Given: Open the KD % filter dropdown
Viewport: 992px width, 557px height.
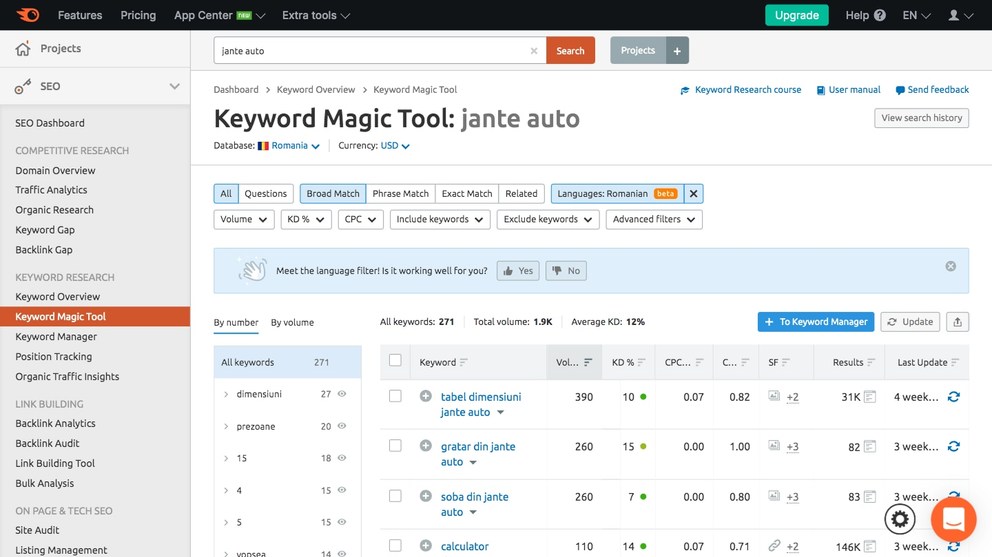Looking at the screenshot, I should [x=306, y=219].
